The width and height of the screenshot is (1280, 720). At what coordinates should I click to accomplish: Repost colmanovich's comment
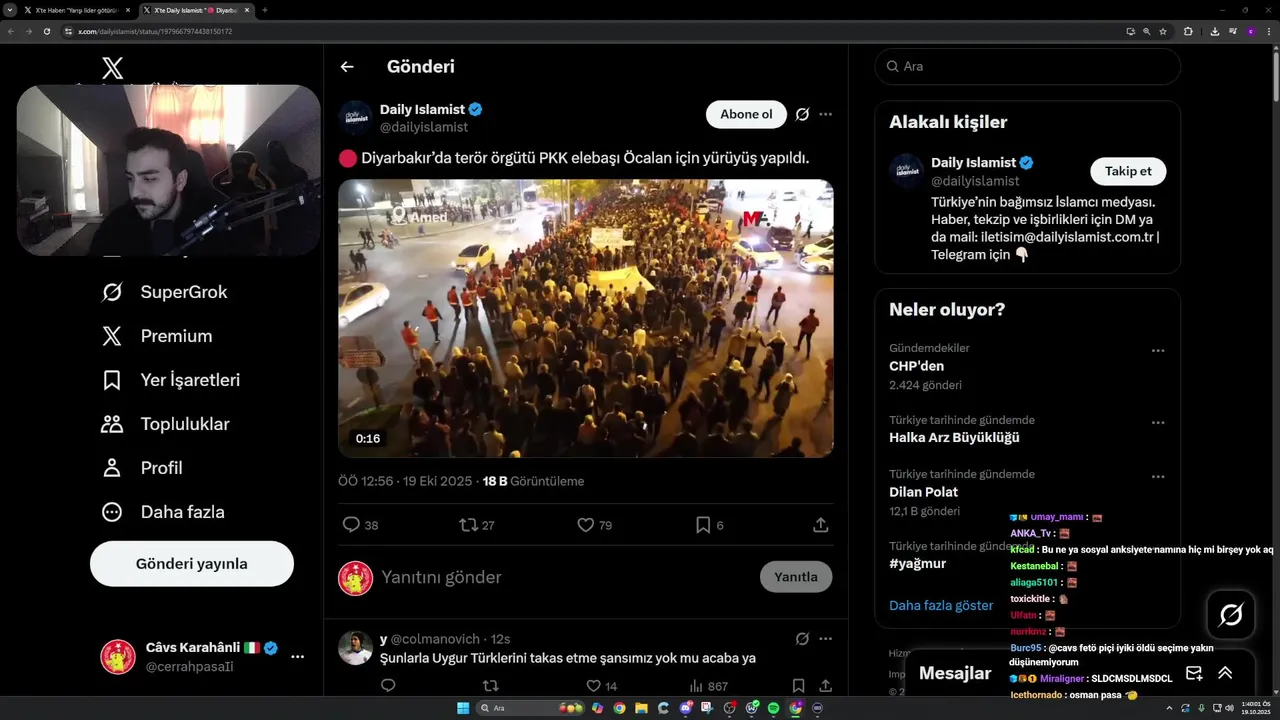[x=491, y=686]
